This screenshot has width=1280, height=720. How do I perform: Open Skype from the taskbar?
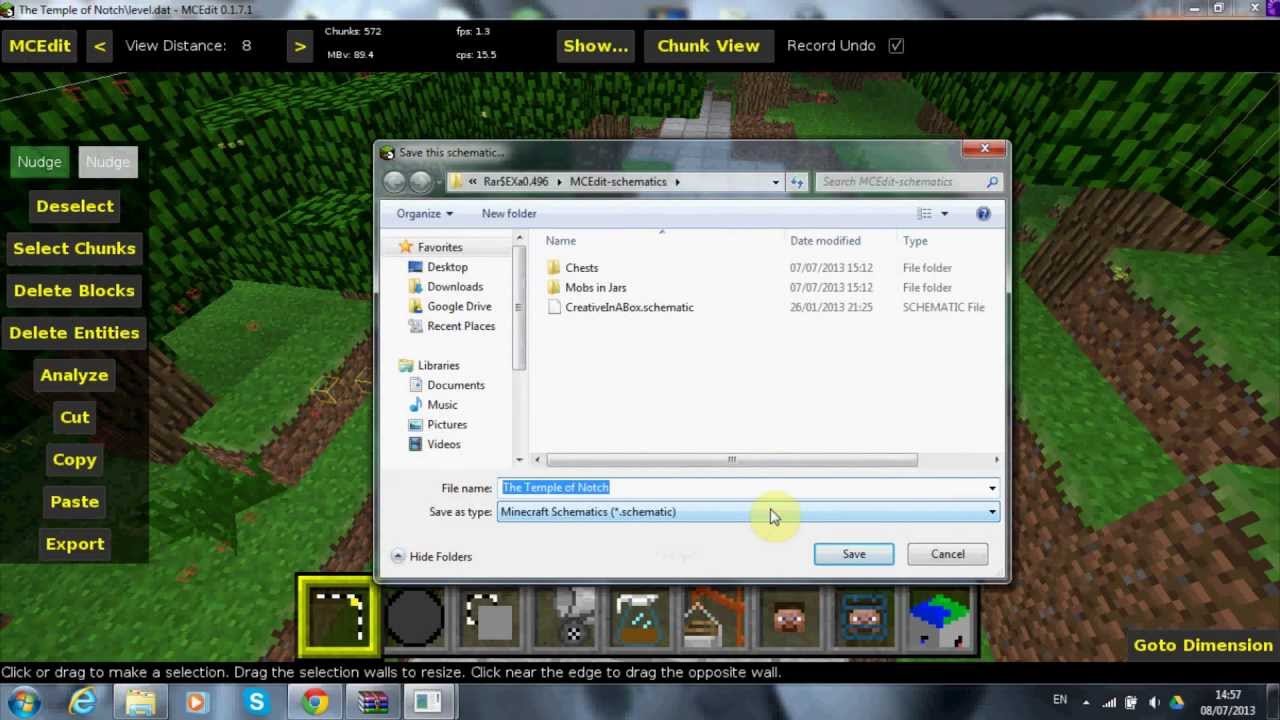point(256,702)
